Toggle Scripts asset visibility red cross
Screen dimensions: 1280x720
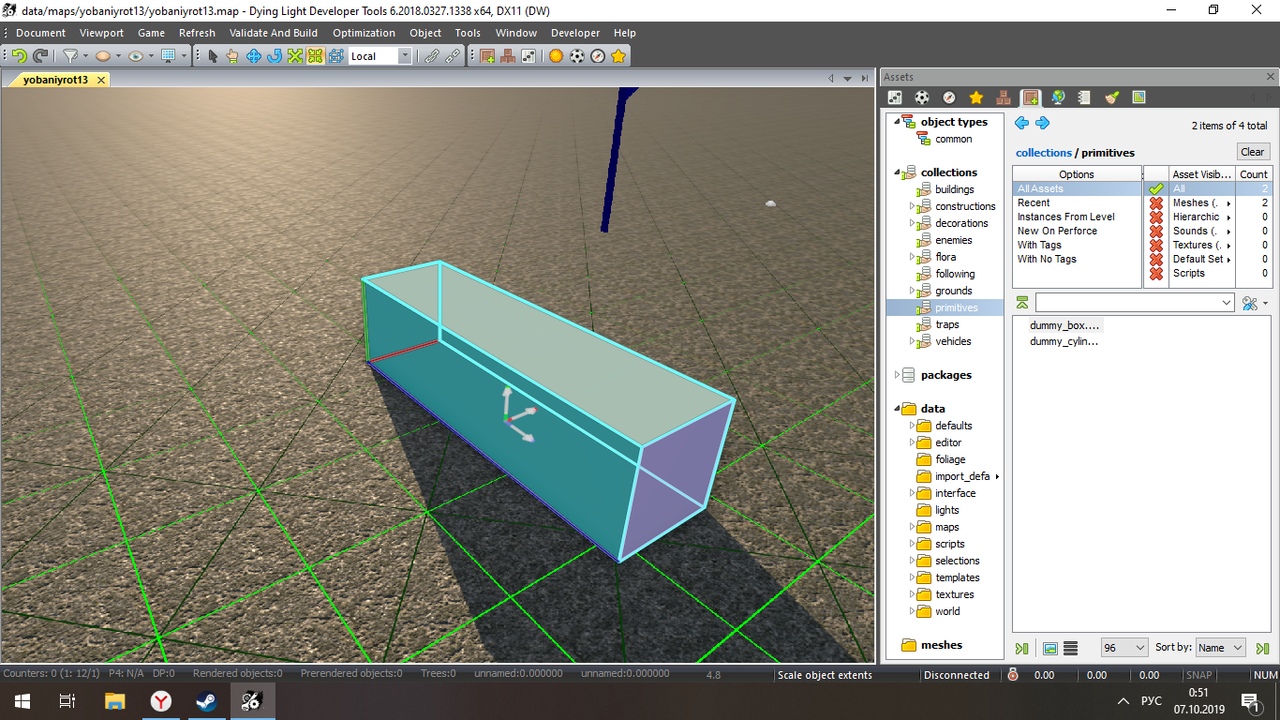coord(1156,273)
